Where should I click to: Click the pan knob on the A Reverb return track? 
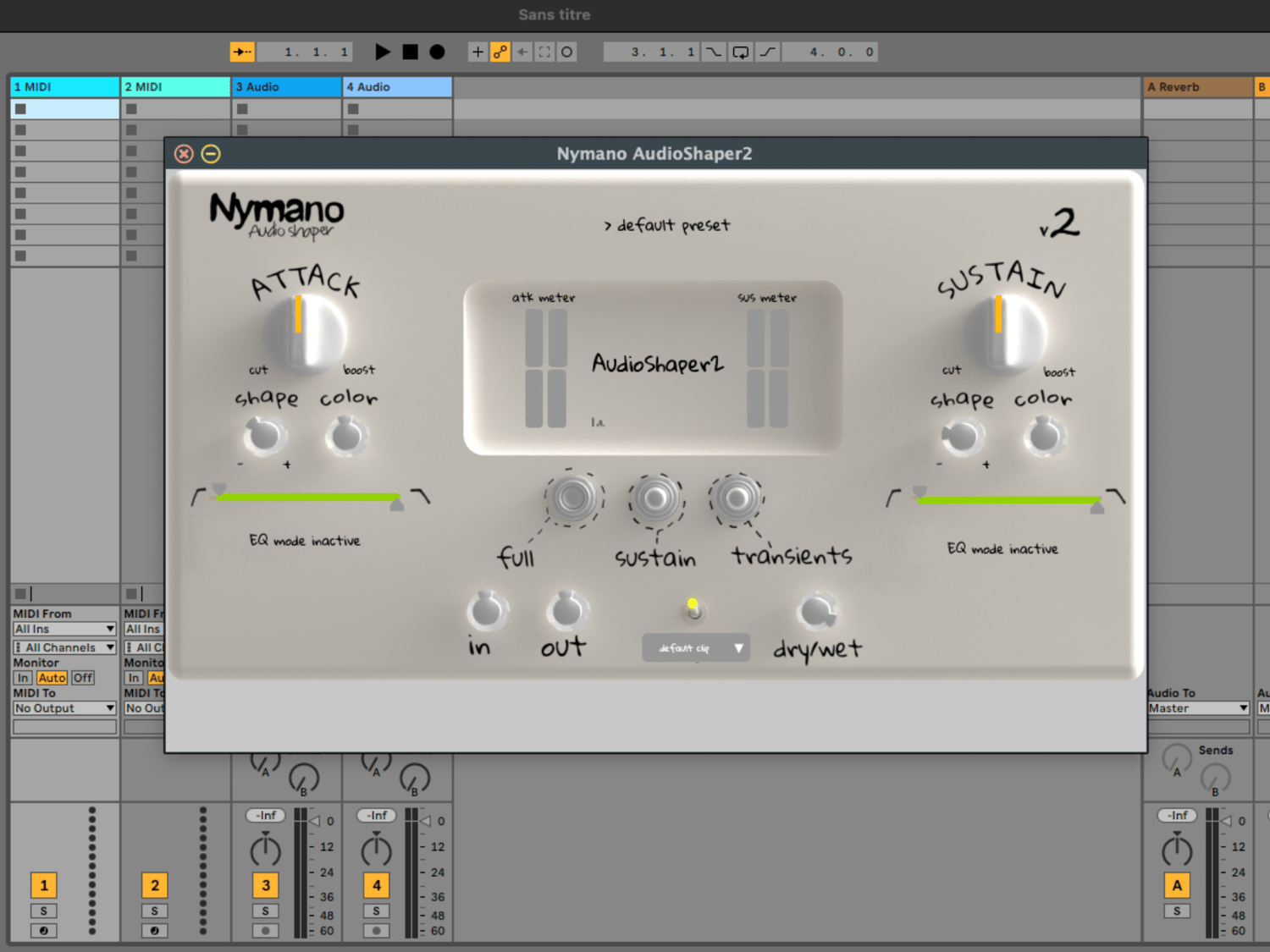point(1177,849)
